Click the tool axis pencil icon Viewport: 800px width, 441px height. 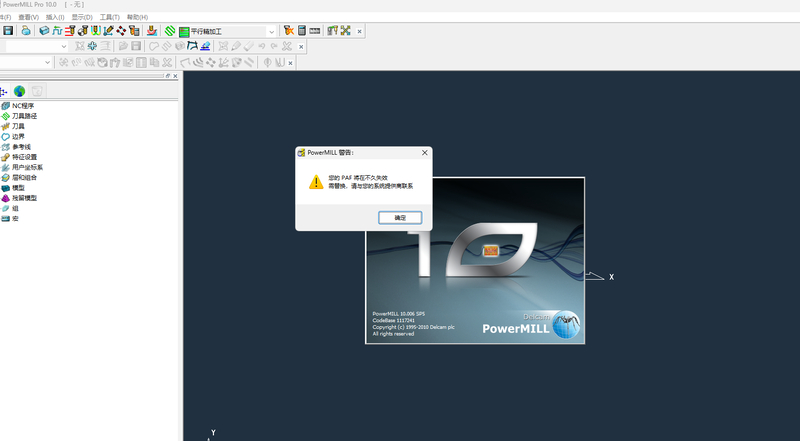pyautogui.click(x=108, y=31)
